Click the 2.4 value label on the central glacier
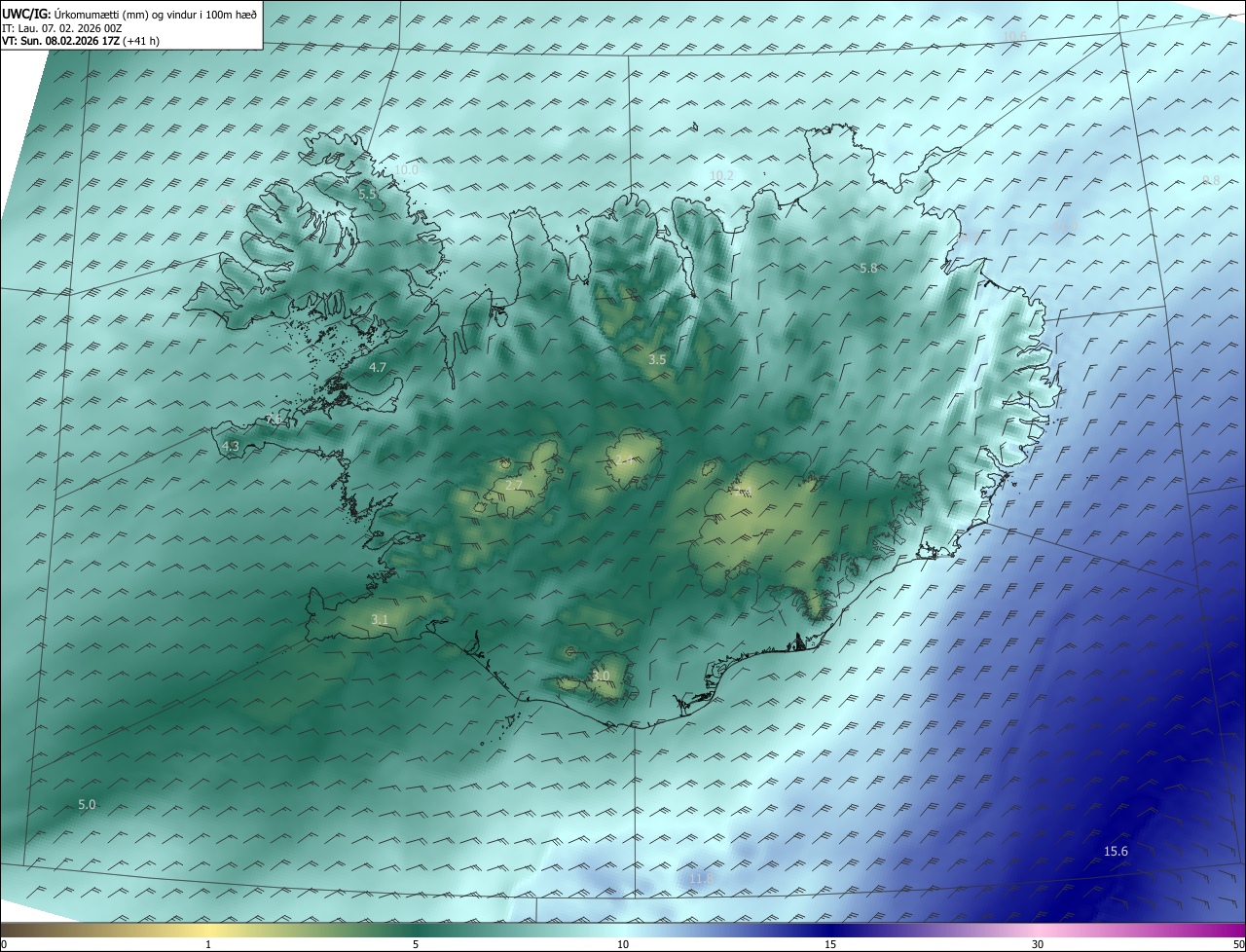1246x952 pixels. point(624,461)
